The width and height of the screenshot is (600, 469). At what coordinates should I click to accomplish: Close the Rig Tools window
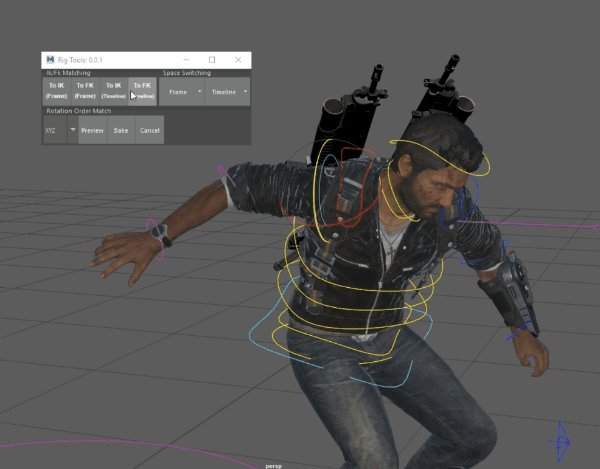[238, 60]
